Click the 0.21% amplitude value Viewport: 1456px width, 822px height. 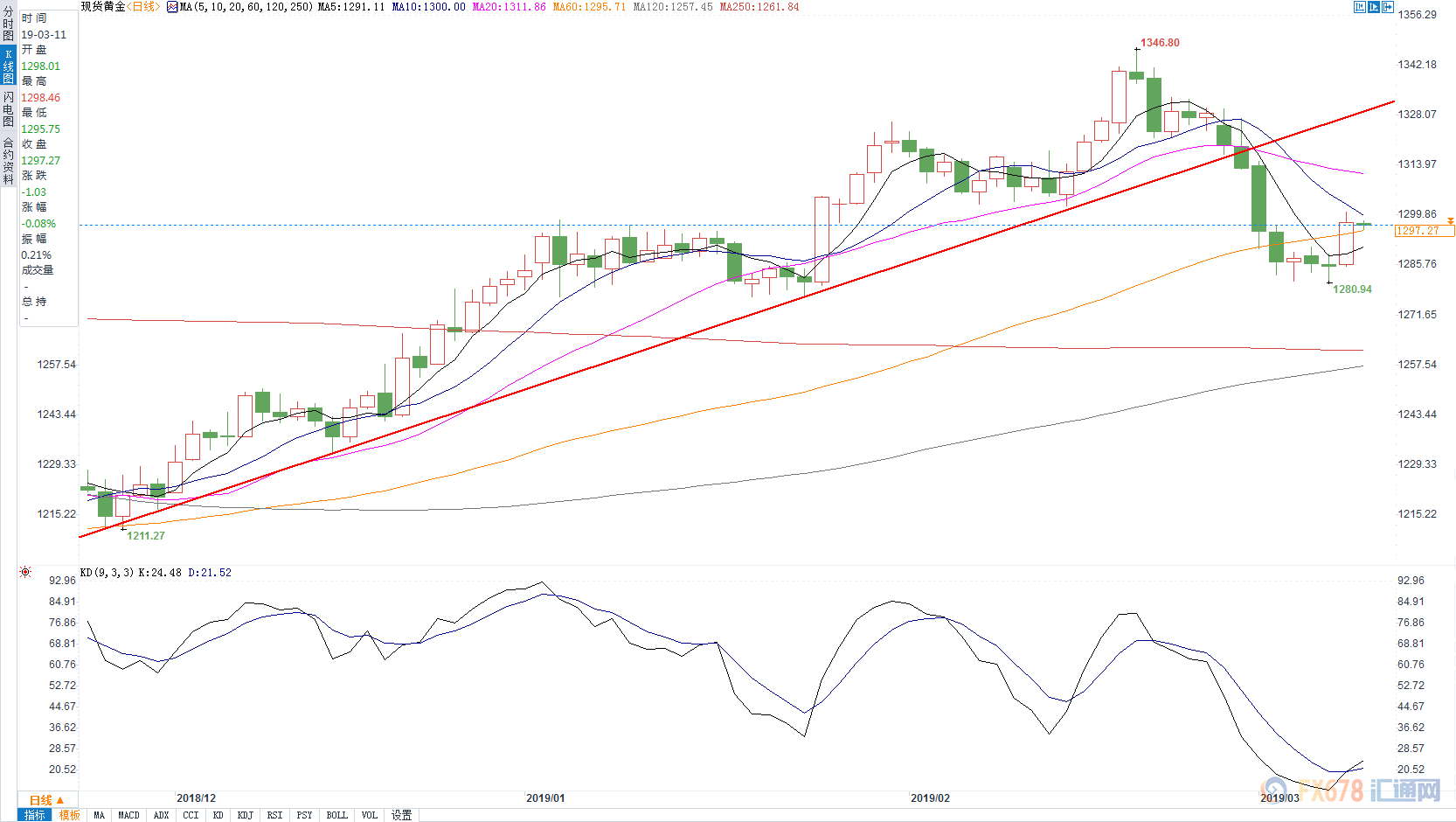click(x=37, y=255)
